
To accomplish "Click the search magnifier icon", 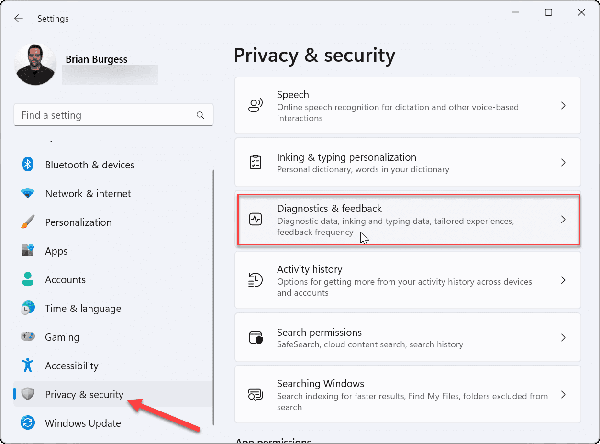I will [194, 116].
